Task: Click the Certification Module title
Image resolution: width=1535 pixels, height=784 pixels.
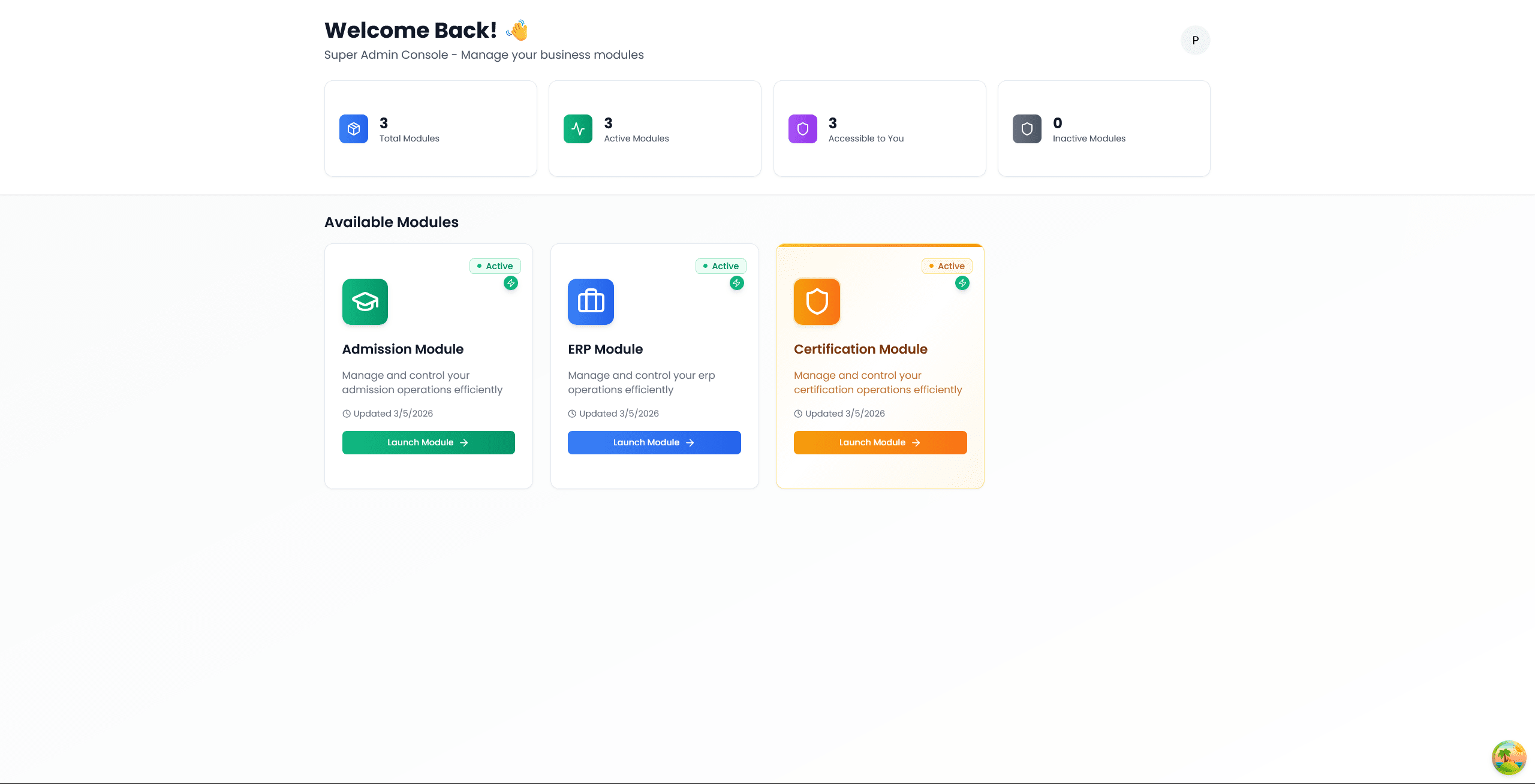Action: 860,349
